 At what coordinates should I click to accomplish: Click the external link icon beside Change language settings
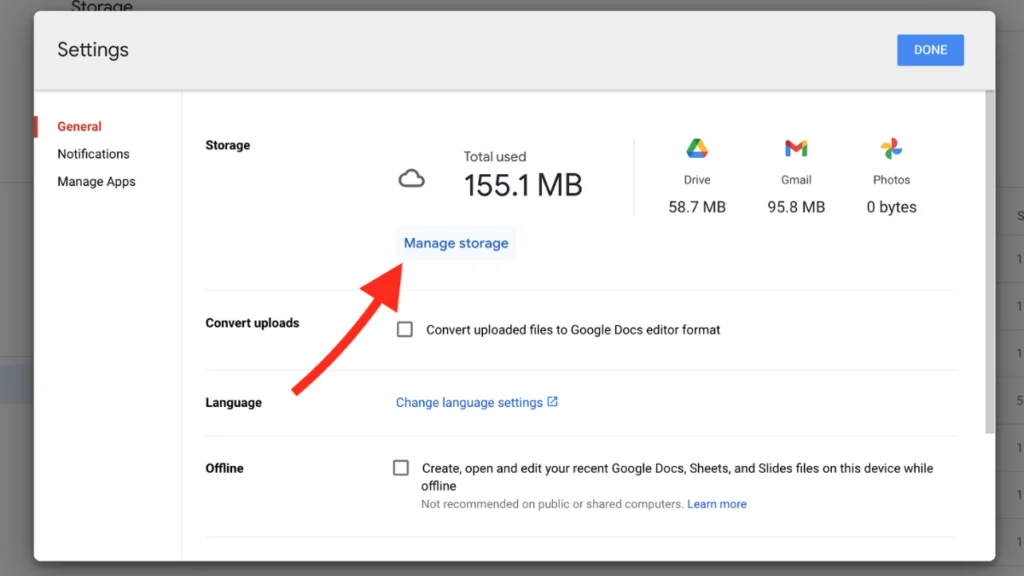tap(552, 401)
